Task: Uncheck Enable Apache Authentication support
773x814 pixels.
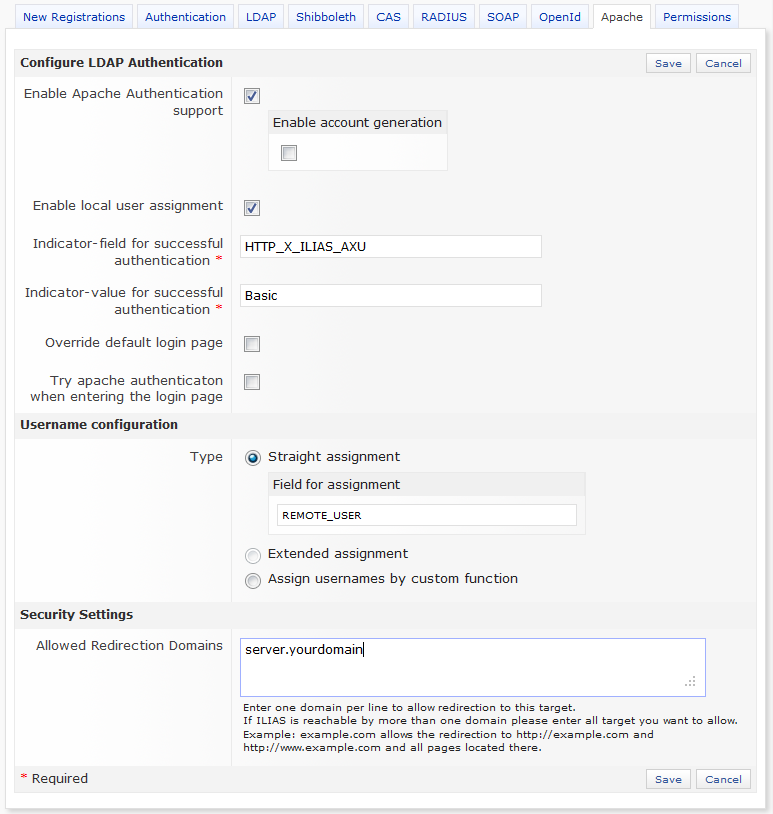Action: coord(252,96)
